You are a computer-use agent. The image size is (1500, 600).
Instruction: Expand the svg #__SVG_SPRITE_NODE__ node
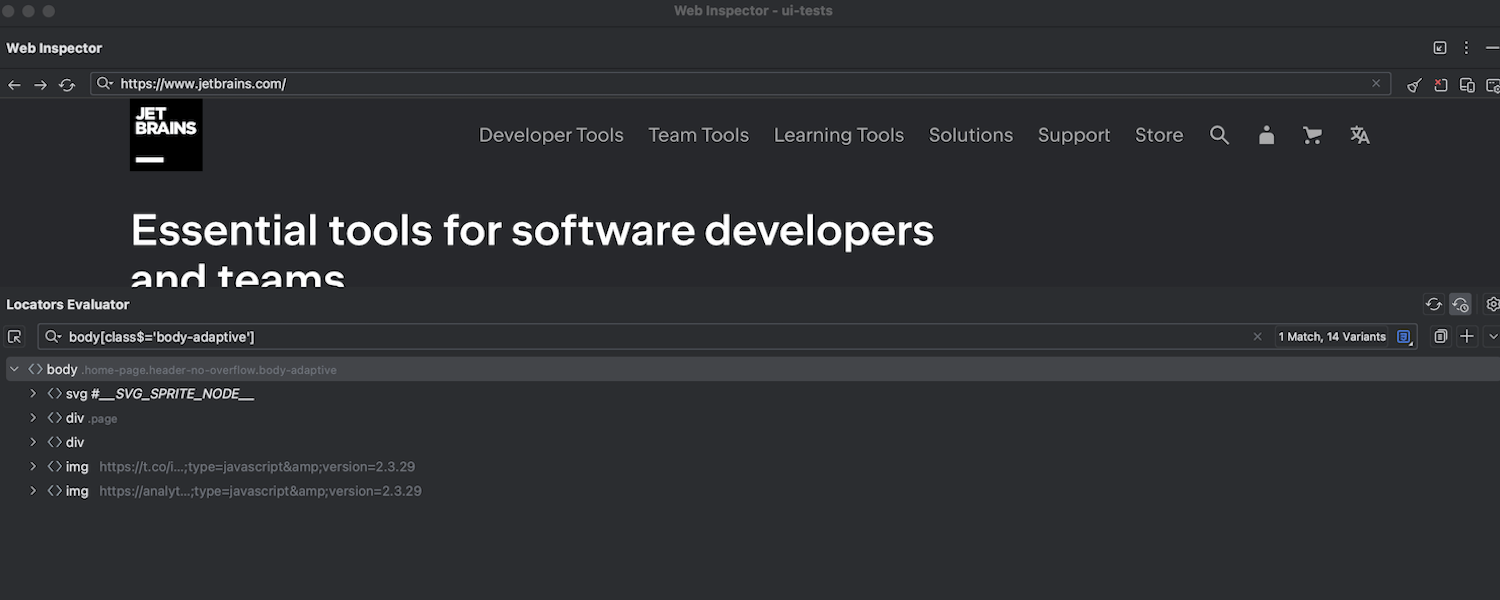33,394
